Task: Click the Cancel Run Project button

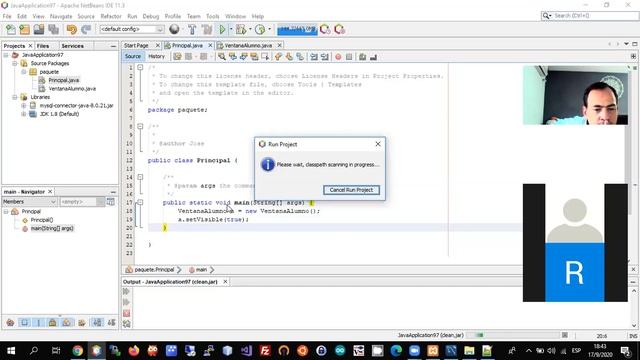Action: click(x=351, y=190)
